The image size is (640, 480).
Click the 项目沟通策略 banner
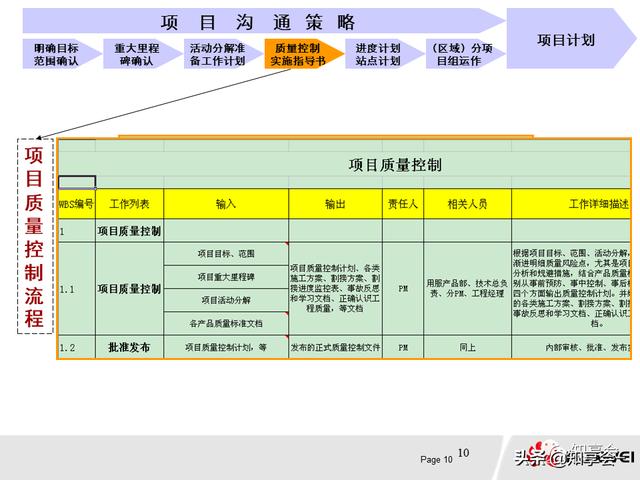pos(258,21)
